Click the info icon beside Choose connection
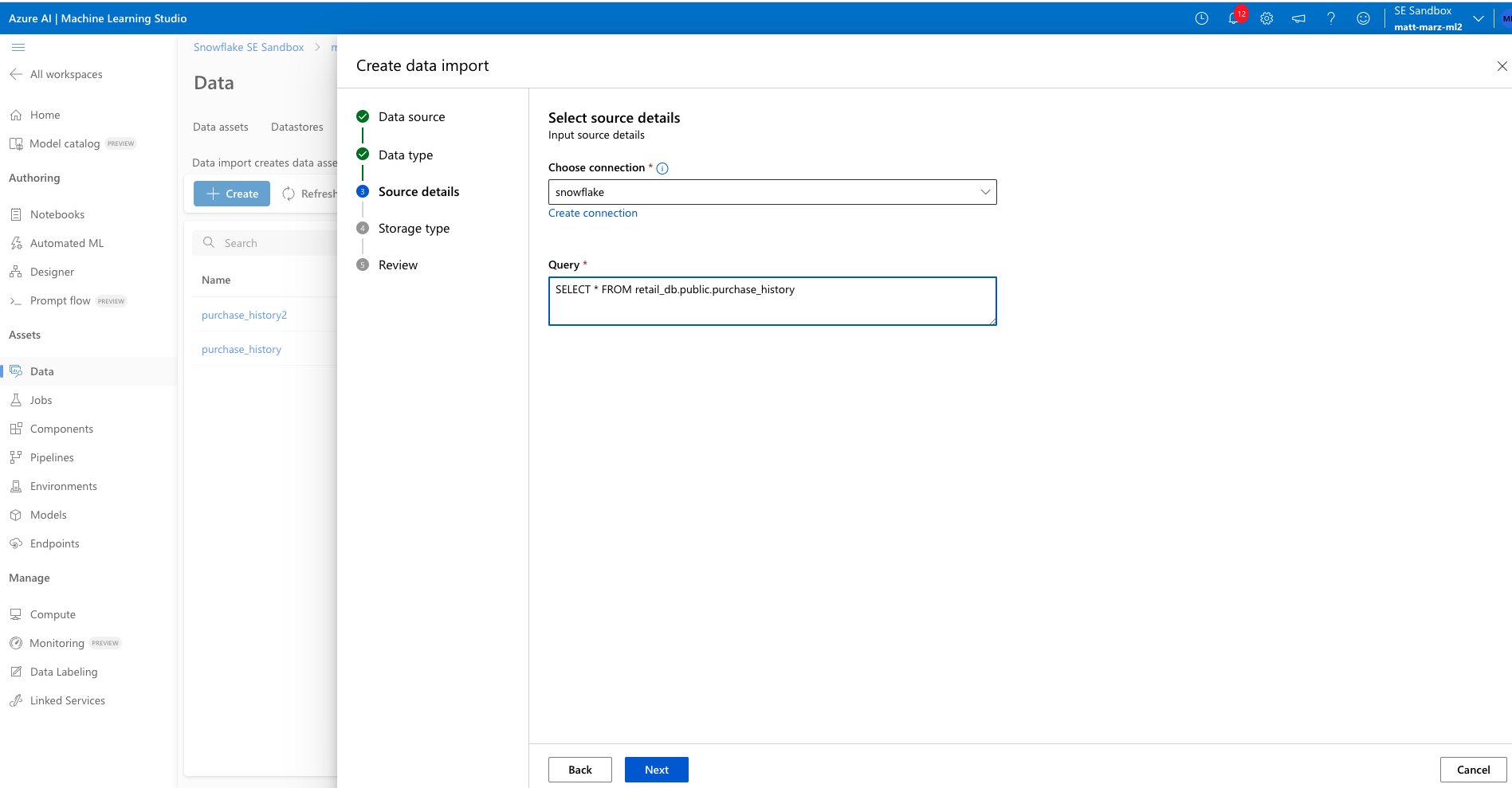The image size is (1512, 788). click(662, 168)
